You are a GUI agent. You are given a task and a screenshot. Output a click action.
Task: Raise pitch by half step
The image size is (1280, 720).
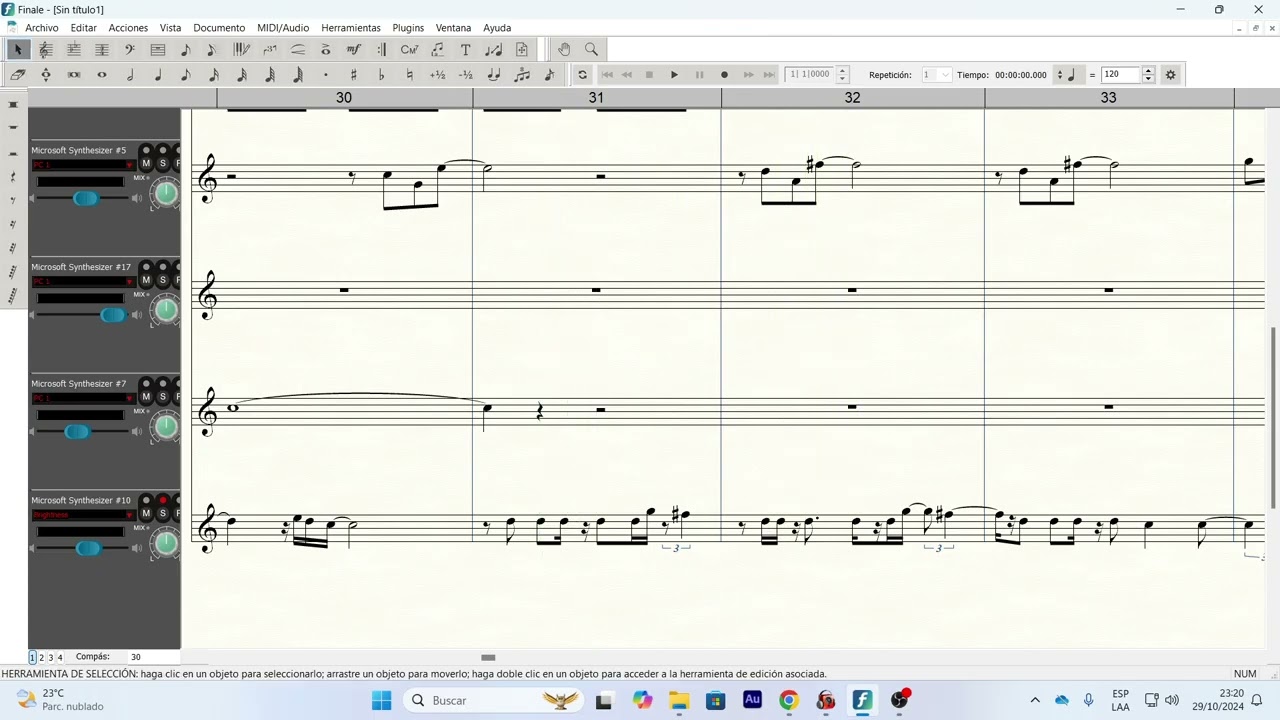438,75
